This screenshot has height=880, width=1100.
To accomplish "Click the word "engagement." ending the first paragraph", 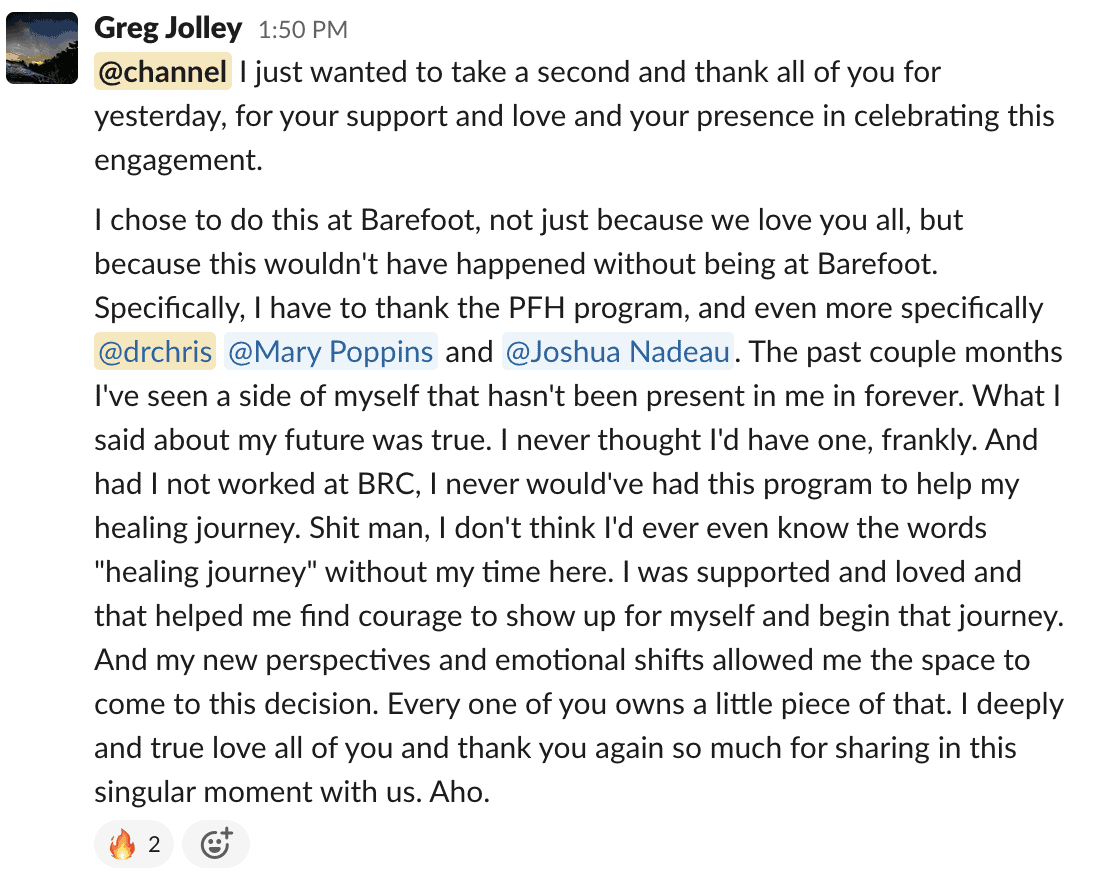I will click(178, 161).
